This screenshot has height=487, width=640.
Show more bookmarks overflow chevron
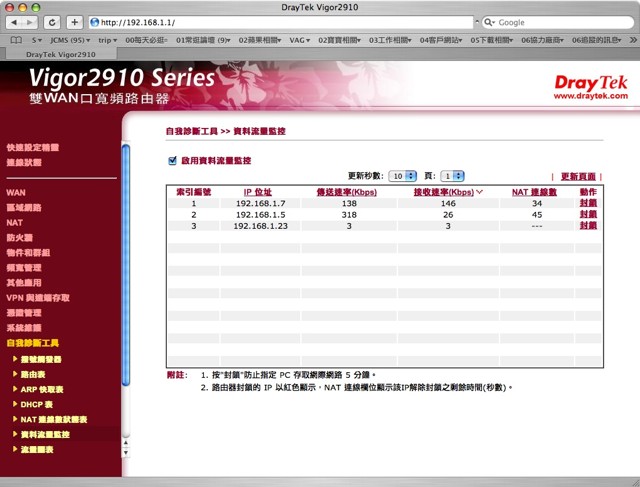633,40
